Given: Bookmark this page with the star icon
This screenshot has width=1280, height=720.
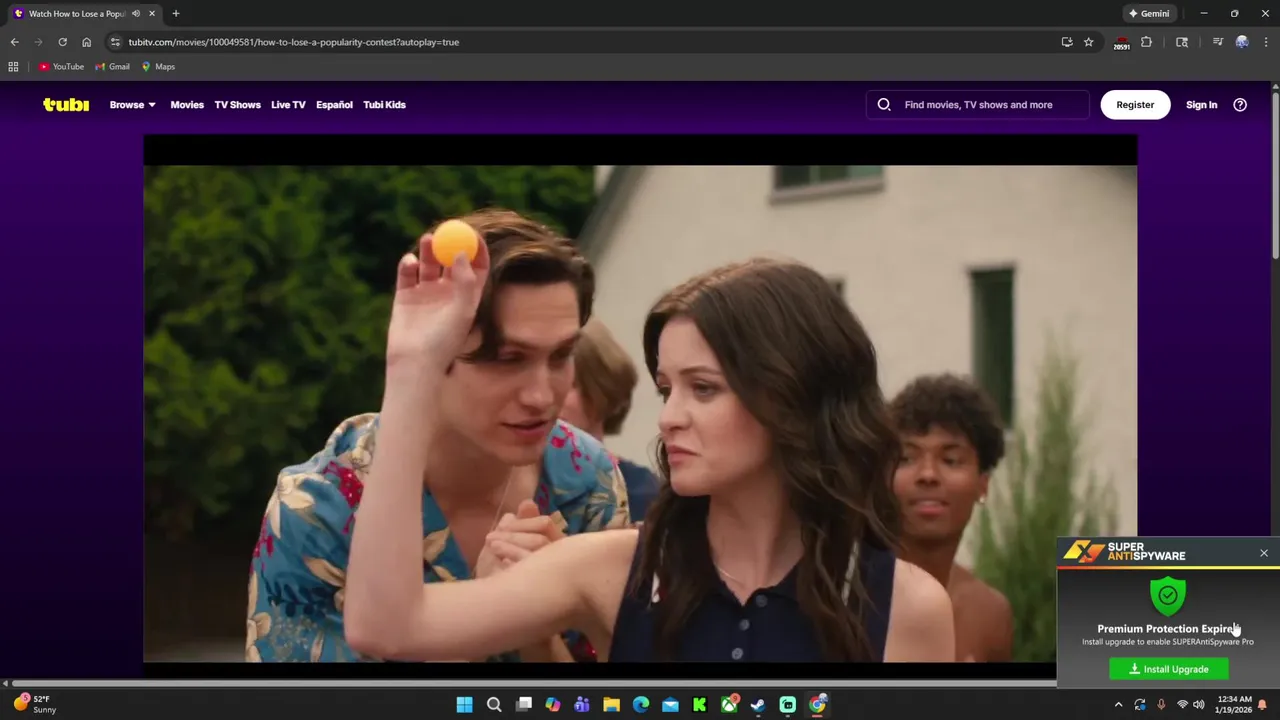Looking at the screenshot, I should point(1089,42).
